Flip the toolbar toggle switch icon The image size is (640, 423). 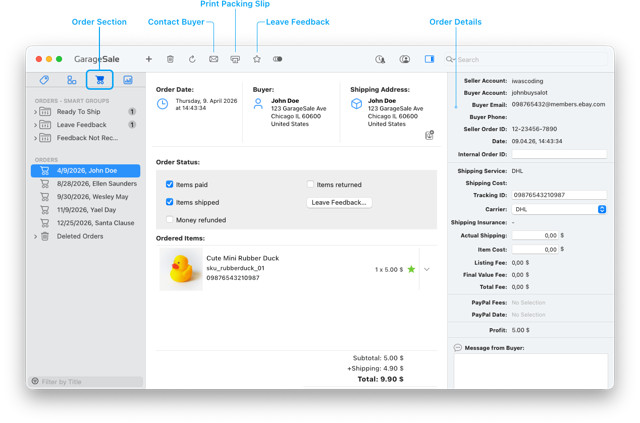(278, 59)
